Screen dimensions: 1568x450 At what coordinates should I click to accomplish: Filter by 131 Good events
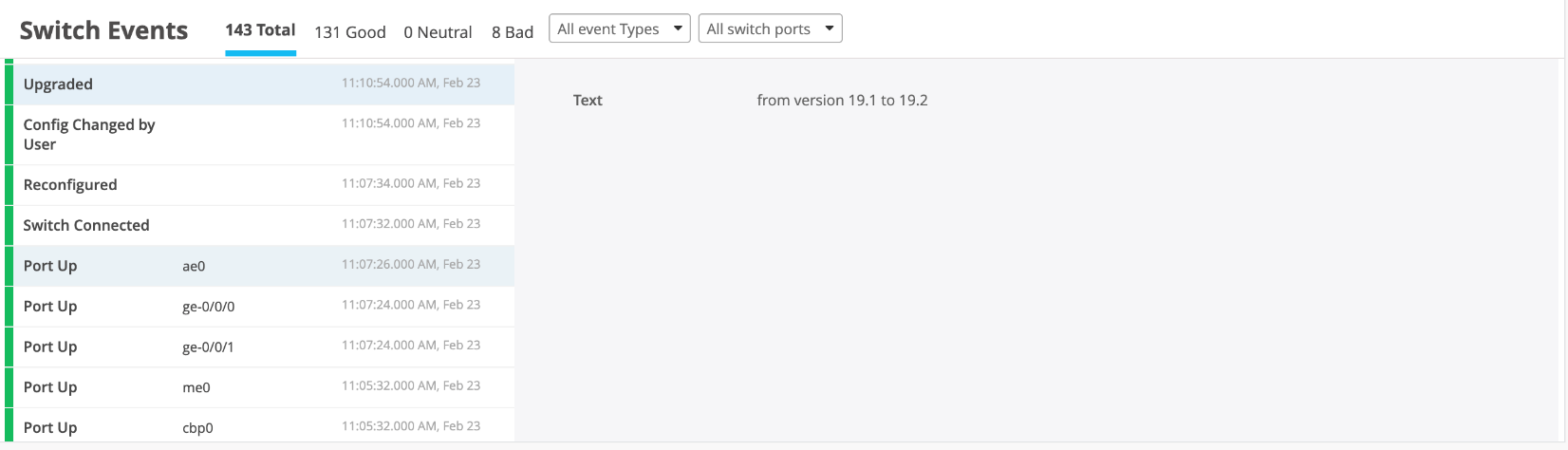tap(349, 32)
